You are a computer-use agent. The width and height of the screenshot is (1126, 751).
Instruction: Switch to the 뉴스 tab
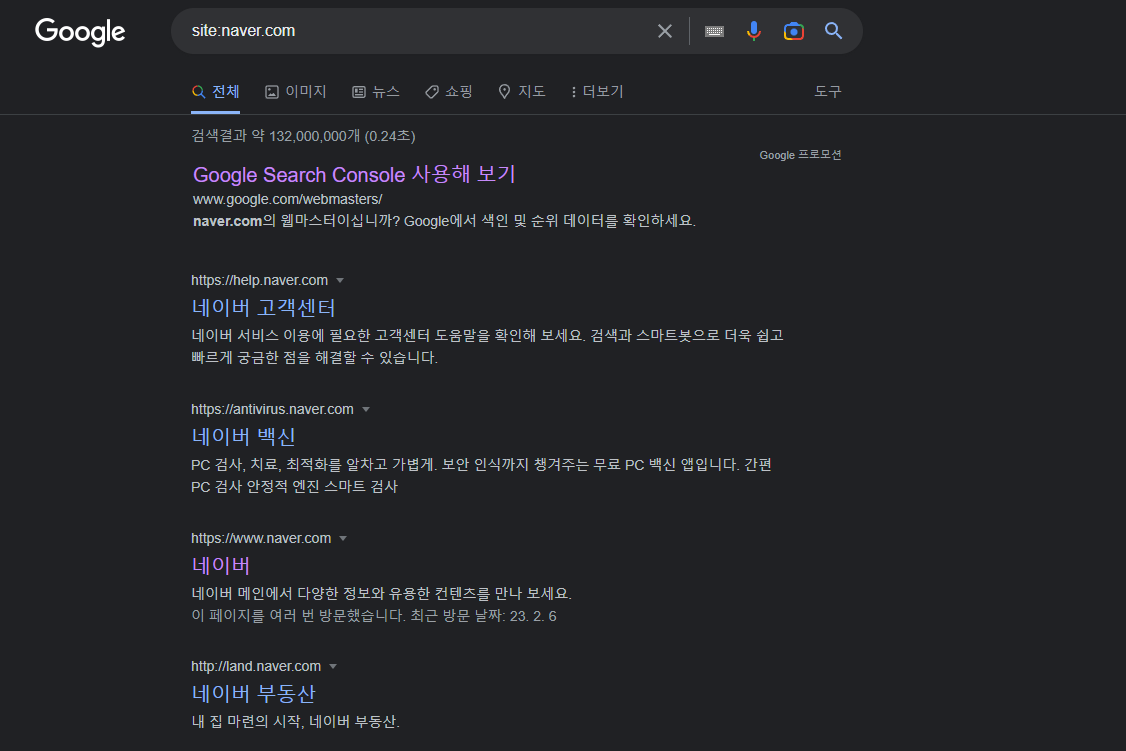(376, 92)
